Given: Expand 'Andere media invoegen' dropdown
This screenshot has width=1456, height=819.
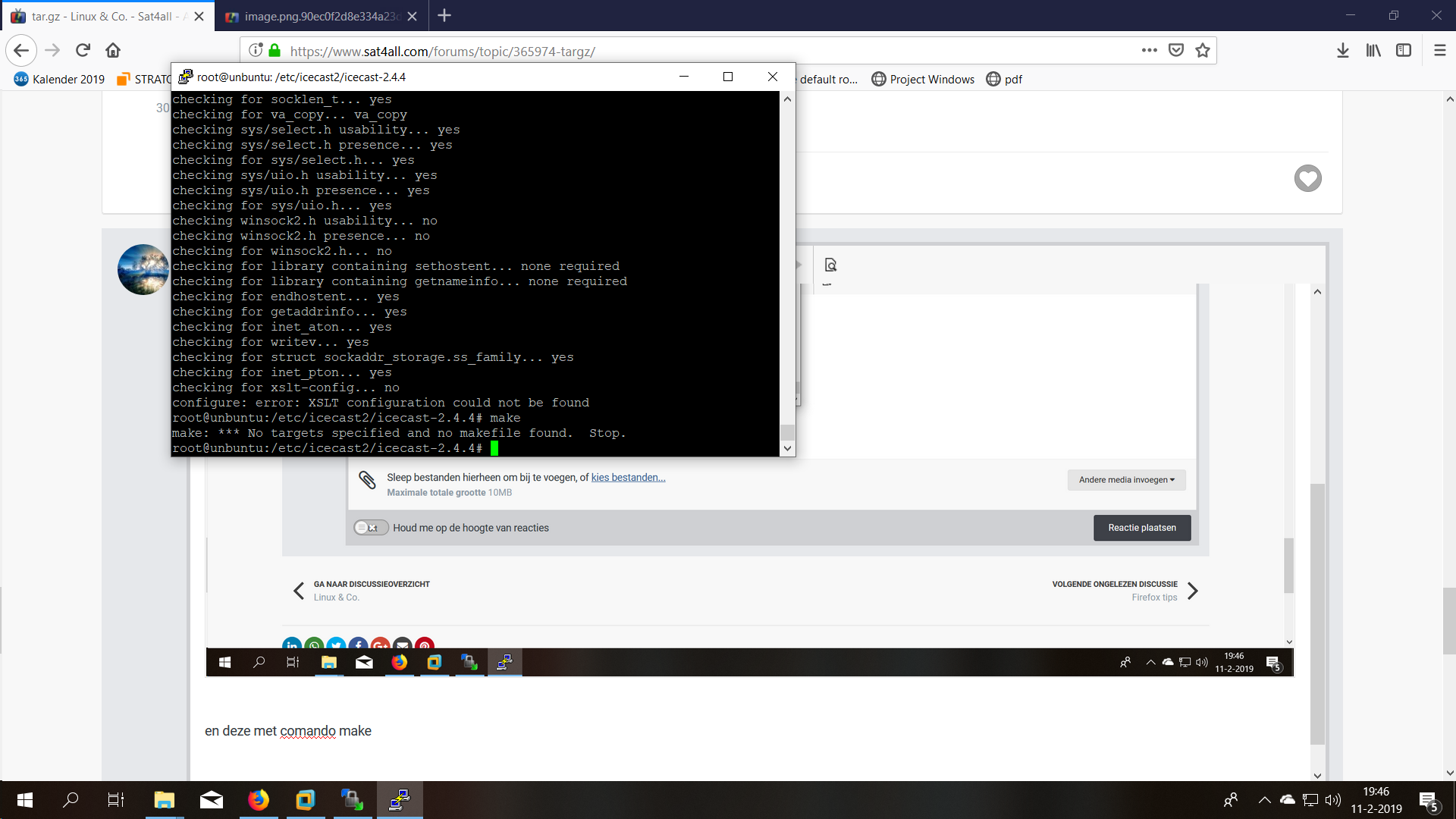Looking at the screenshot, I should click(x=1126, y=480).
